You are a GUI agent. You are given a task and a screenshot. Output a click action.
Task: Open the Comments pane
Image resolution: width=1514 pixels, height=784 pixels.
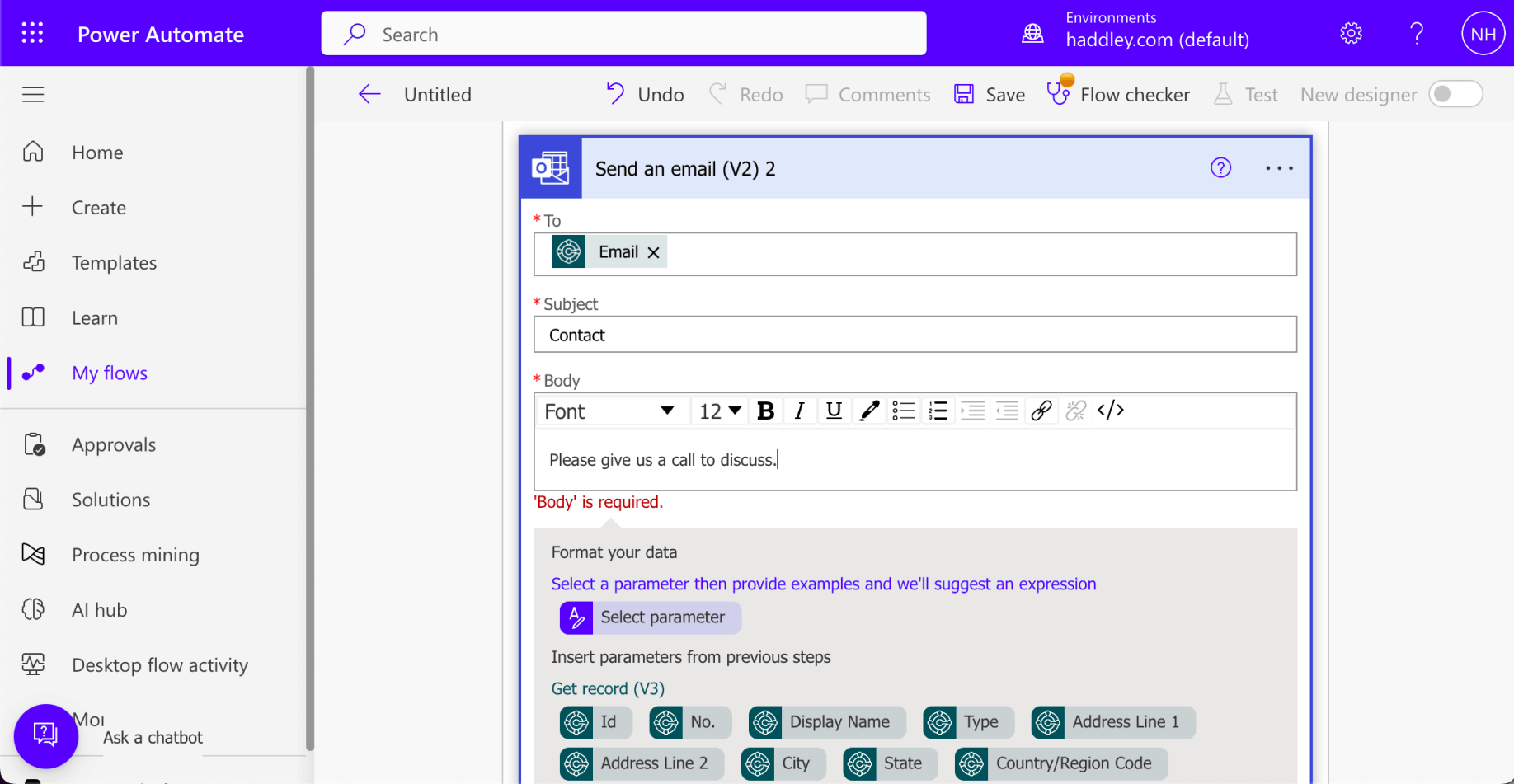(867, 94)
